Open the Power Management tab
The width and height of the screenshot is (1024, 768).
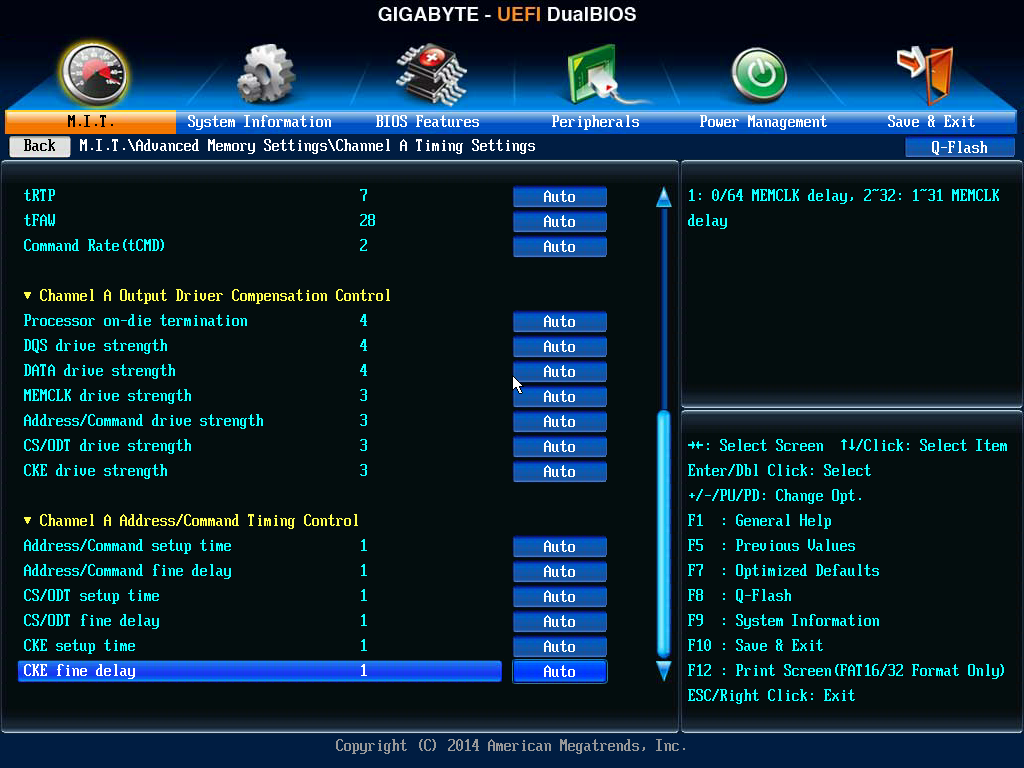[763, 121]
